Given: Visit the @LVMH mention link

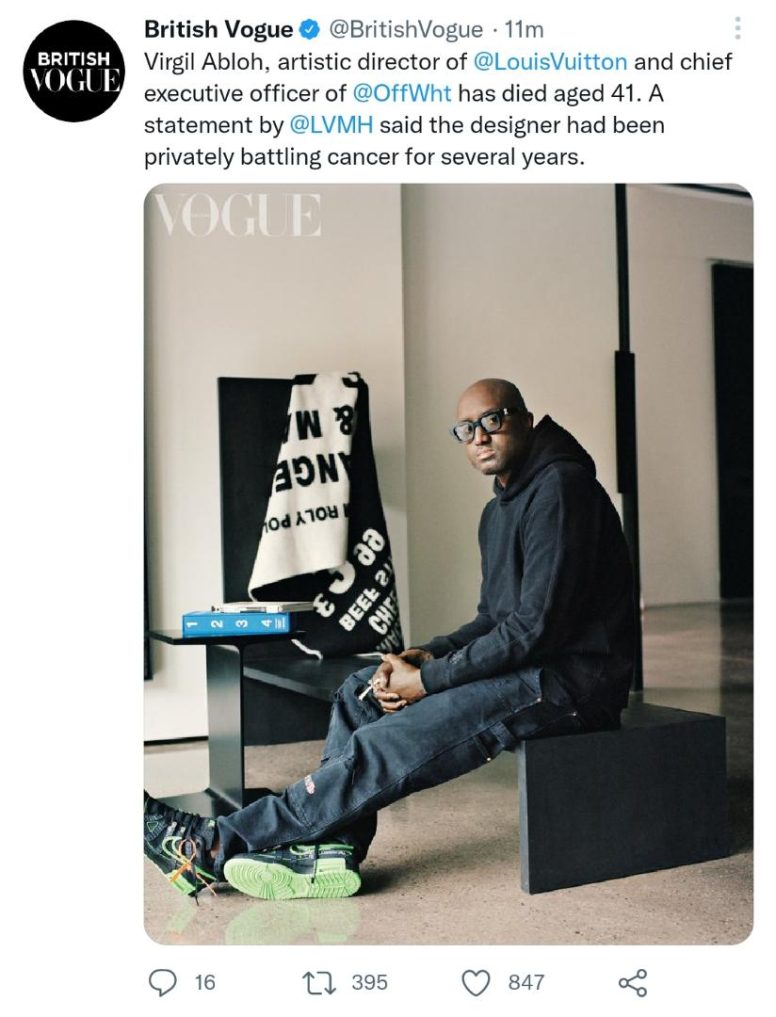Looking at the screenshot, I should 330,125.
